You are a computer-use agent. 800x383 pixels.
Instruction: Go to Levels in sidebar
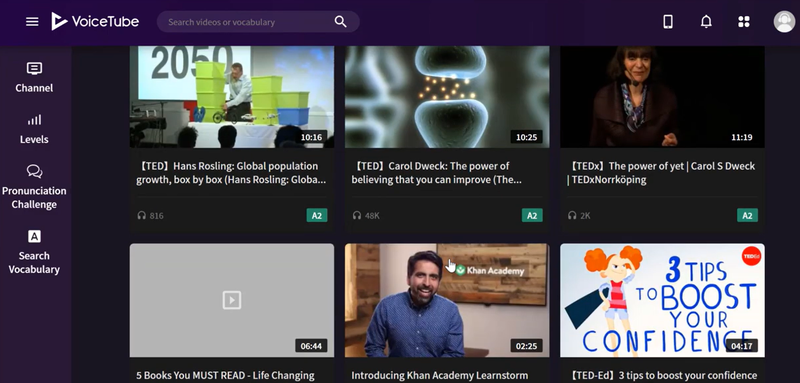click(34, 129)
